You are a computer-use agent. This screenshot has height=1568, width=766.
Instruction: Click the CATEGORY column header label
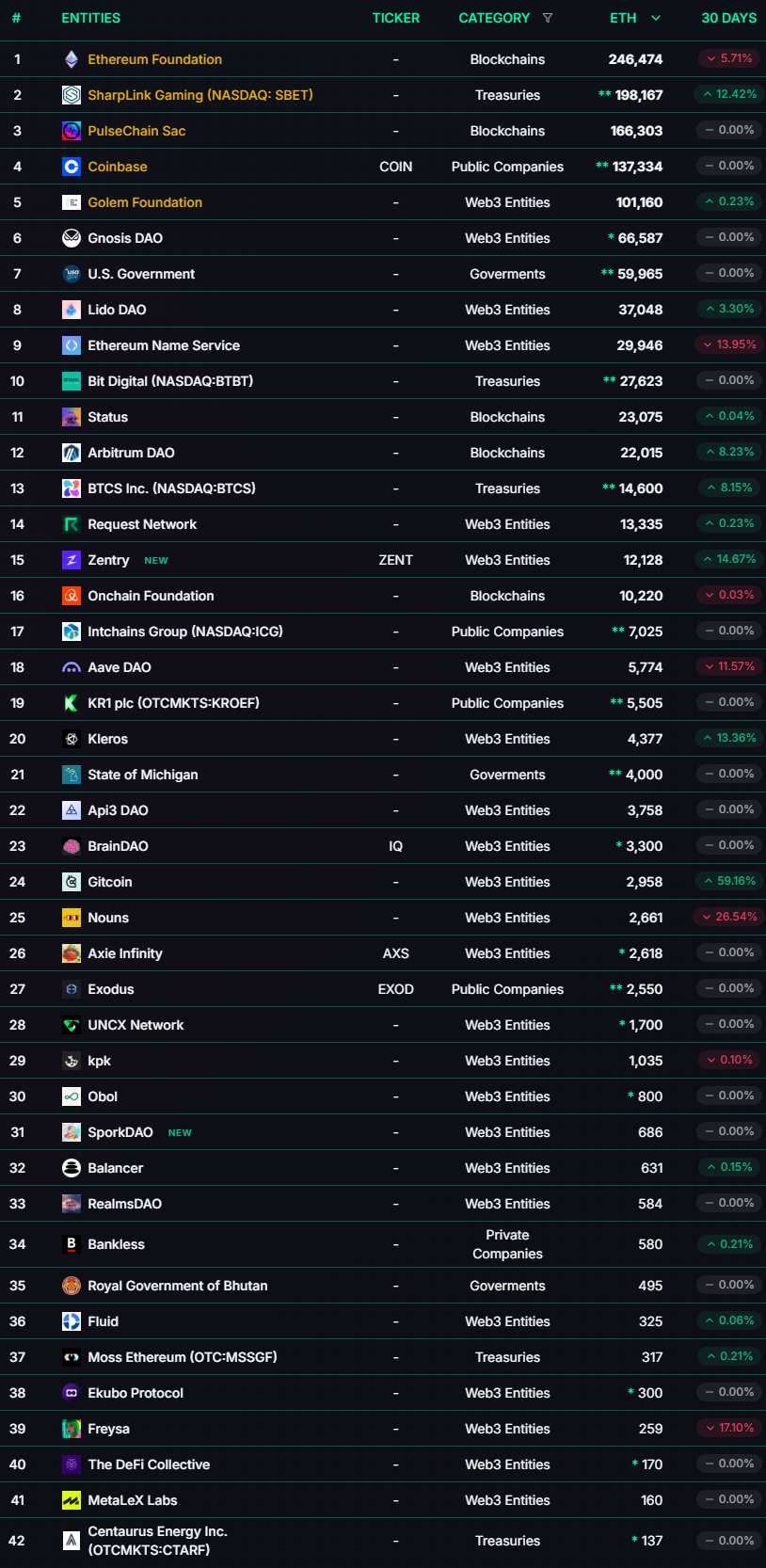[x=494, y=18]
